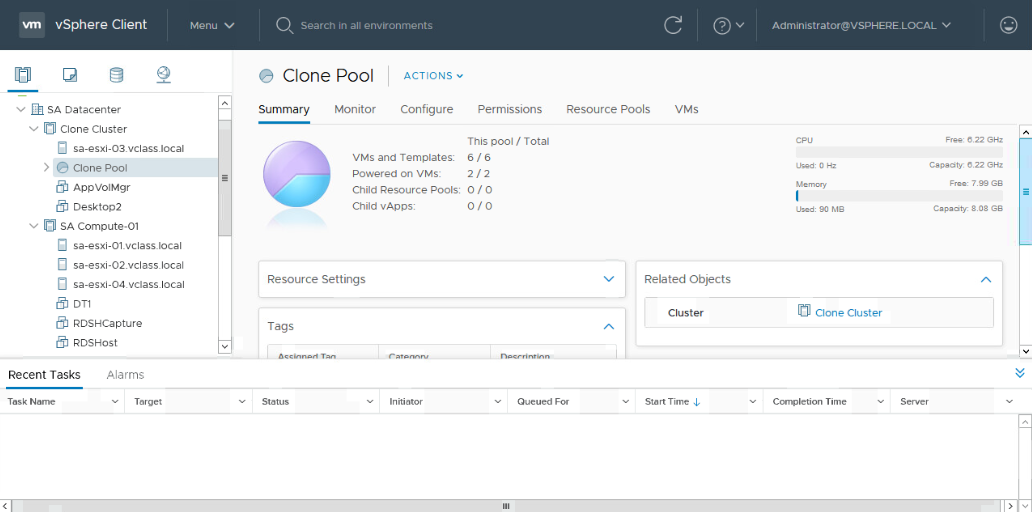1032x512 pixels.
Task: Collapse the Related Objects panel
Action: point(986,280)
